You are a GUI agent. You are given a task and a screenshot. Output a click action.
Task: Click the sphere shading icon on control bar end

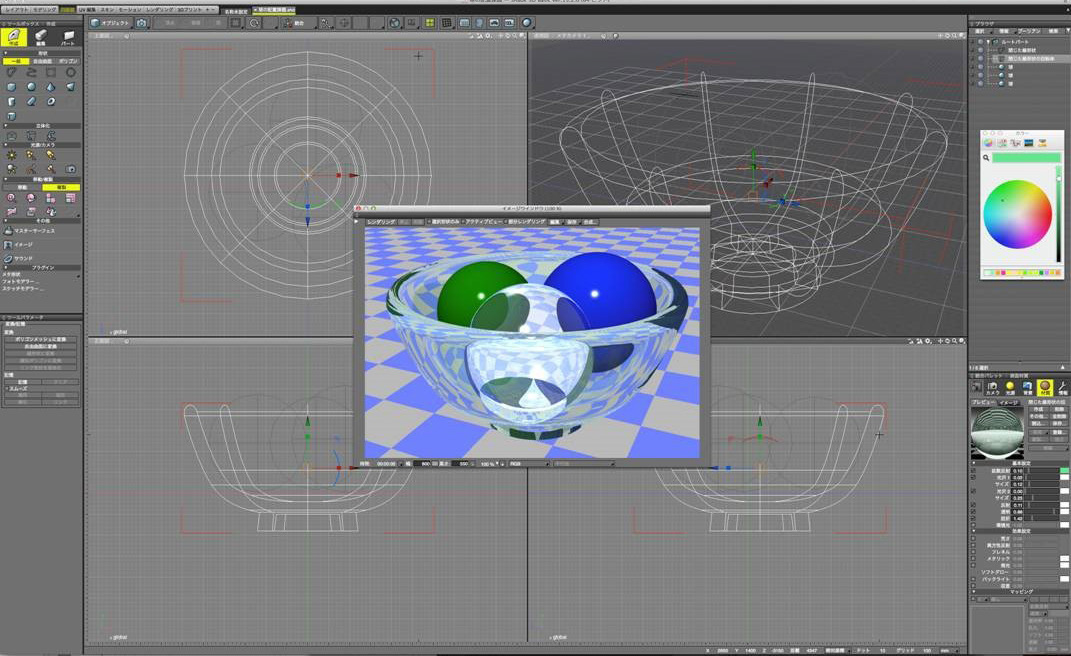[527, 23]
